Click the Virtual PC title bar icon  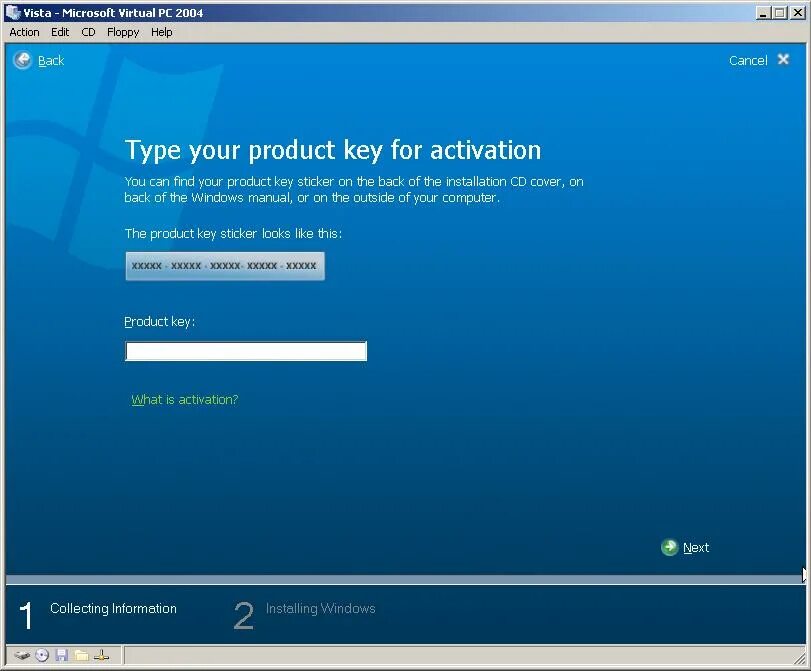click(x=12, y=12)
